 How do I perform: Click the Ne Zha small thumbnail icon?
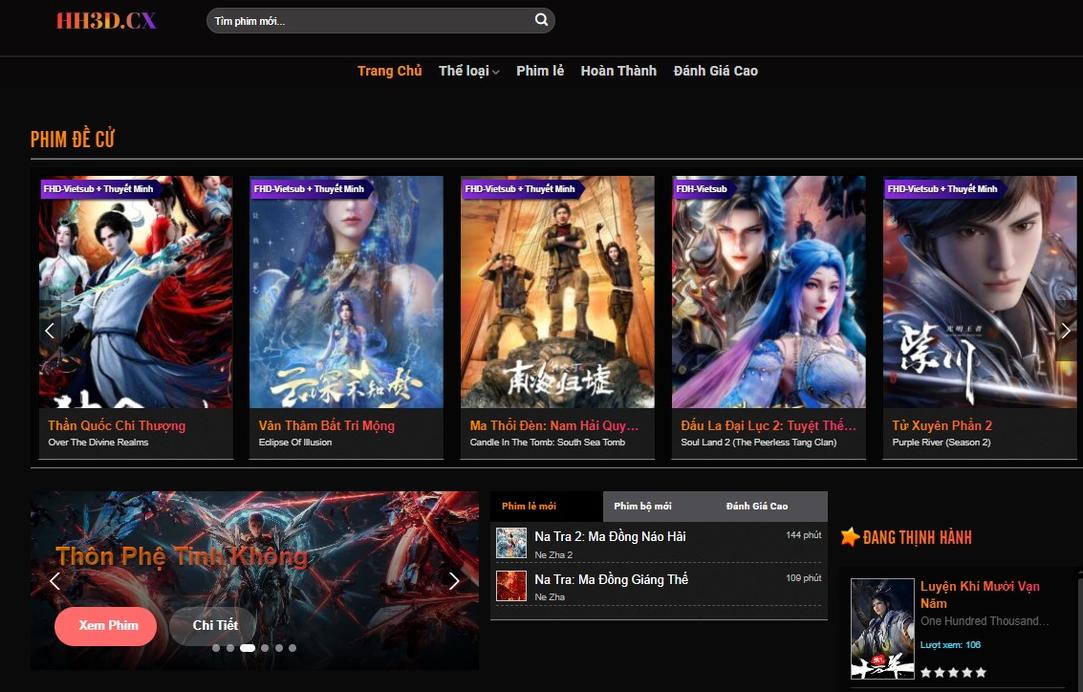pos(511,586)
